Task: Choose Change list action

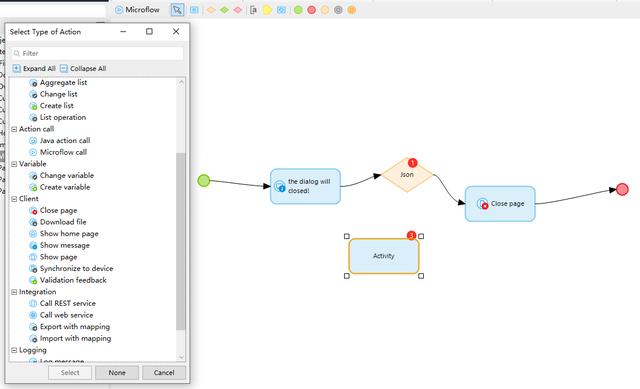Action: [x=53, y=94]
